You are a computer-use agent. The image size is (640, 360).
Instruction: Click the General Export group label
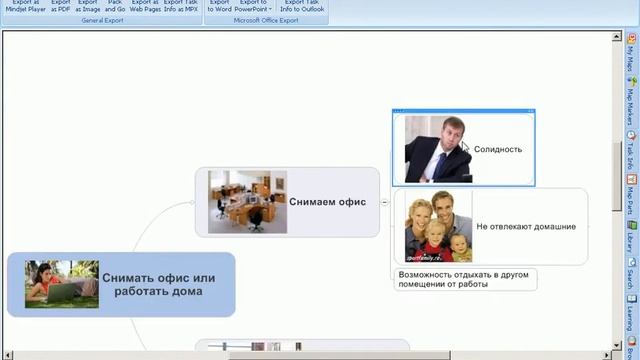102,20
